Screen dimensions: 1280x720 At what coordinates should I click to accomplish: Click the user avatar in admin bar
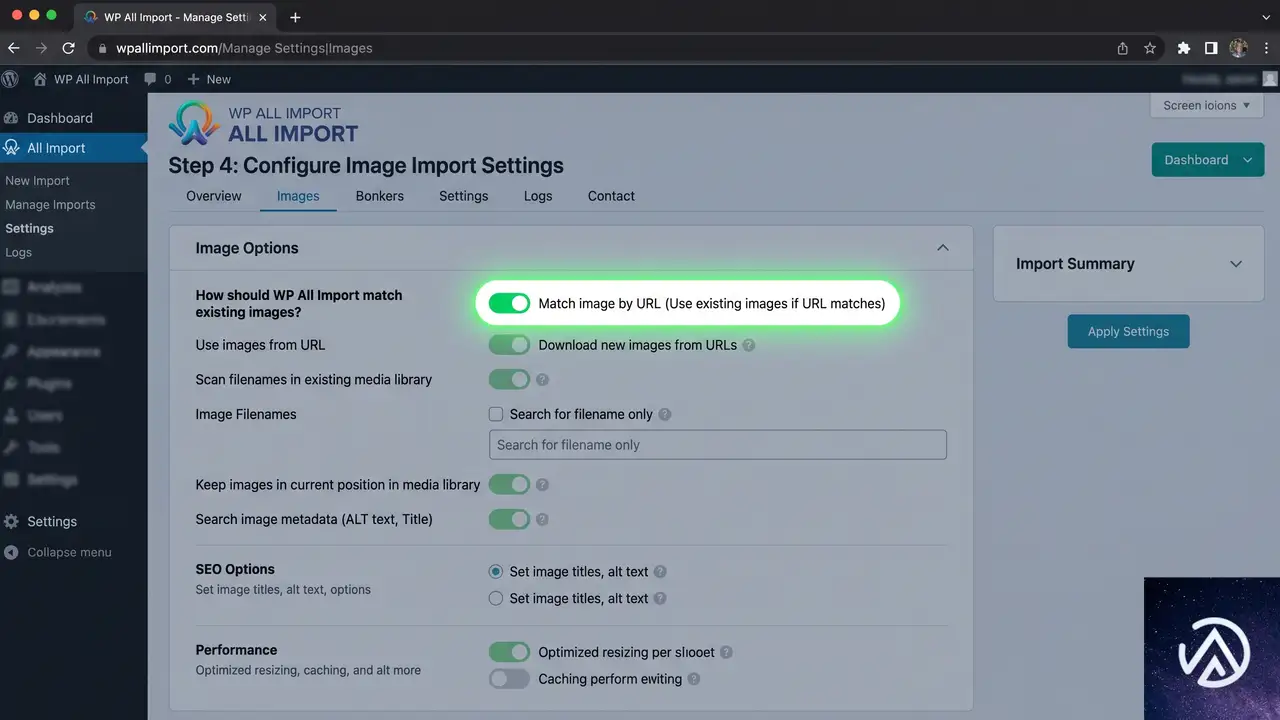click(1270, 79)
